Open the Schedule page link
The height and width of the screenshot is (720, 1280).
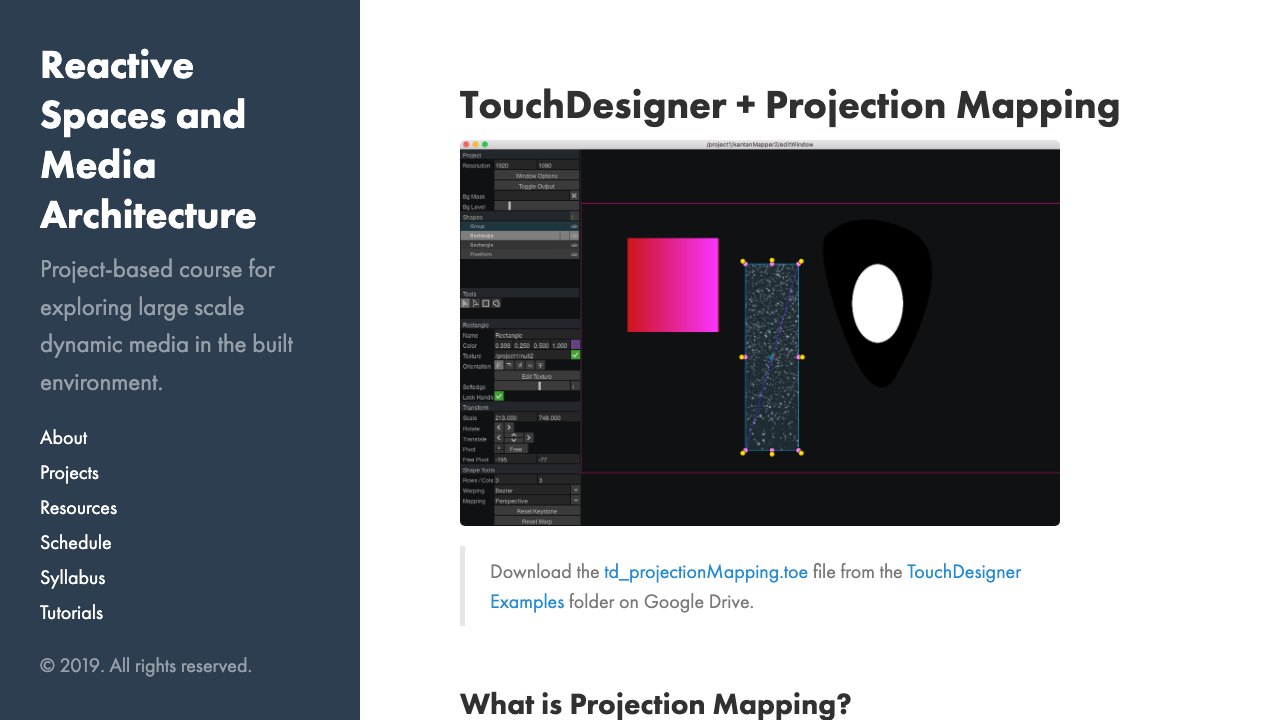click(75, 543)
